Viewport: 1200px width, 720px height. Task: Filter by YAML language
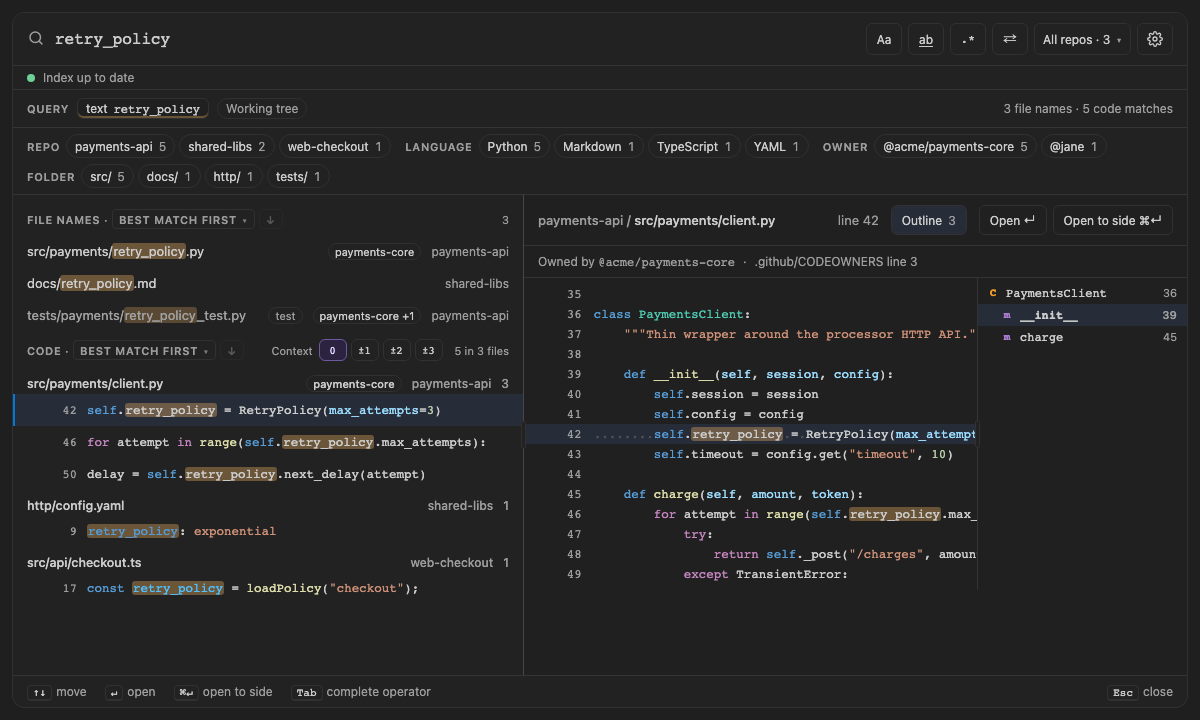point(777,147)
